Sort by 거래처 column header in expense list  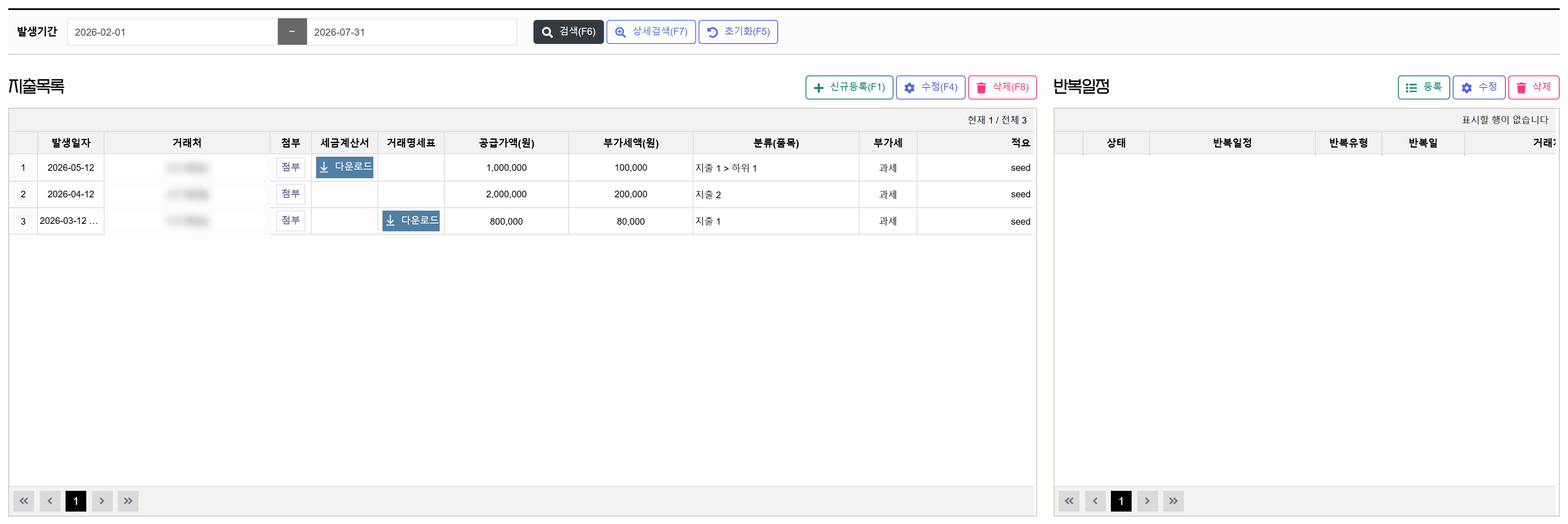pyautogui.click(x=187, y=143)
